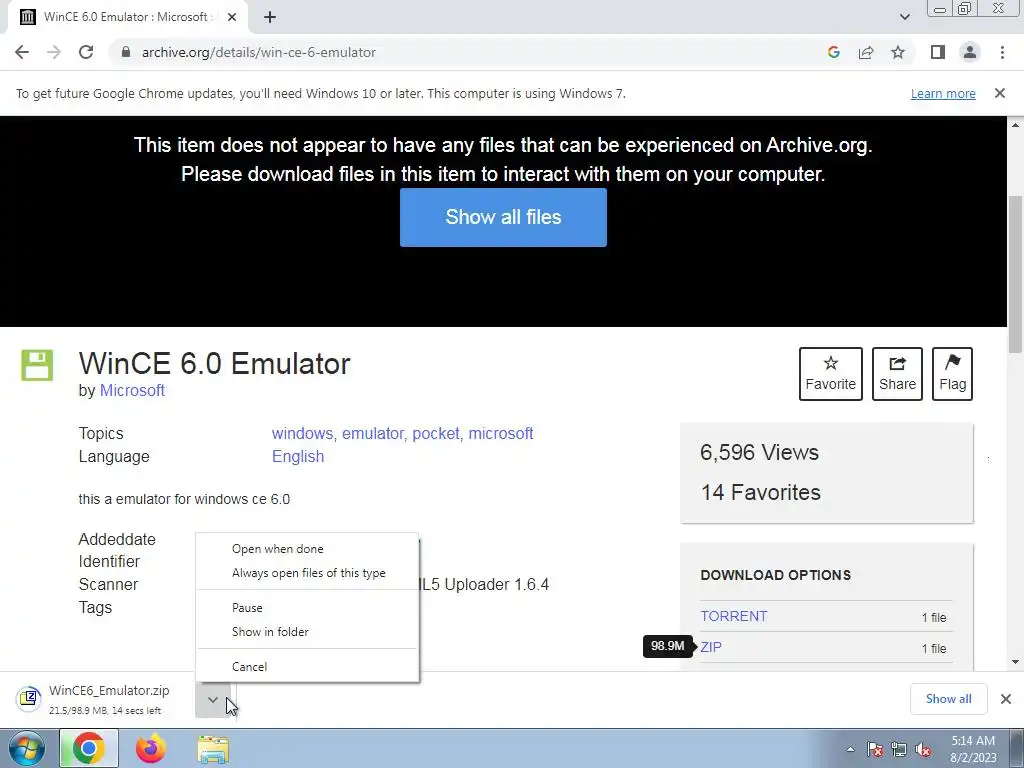Viewport: 1024px width, 768px height.
Task: Click the Share button
Action: 897,374
